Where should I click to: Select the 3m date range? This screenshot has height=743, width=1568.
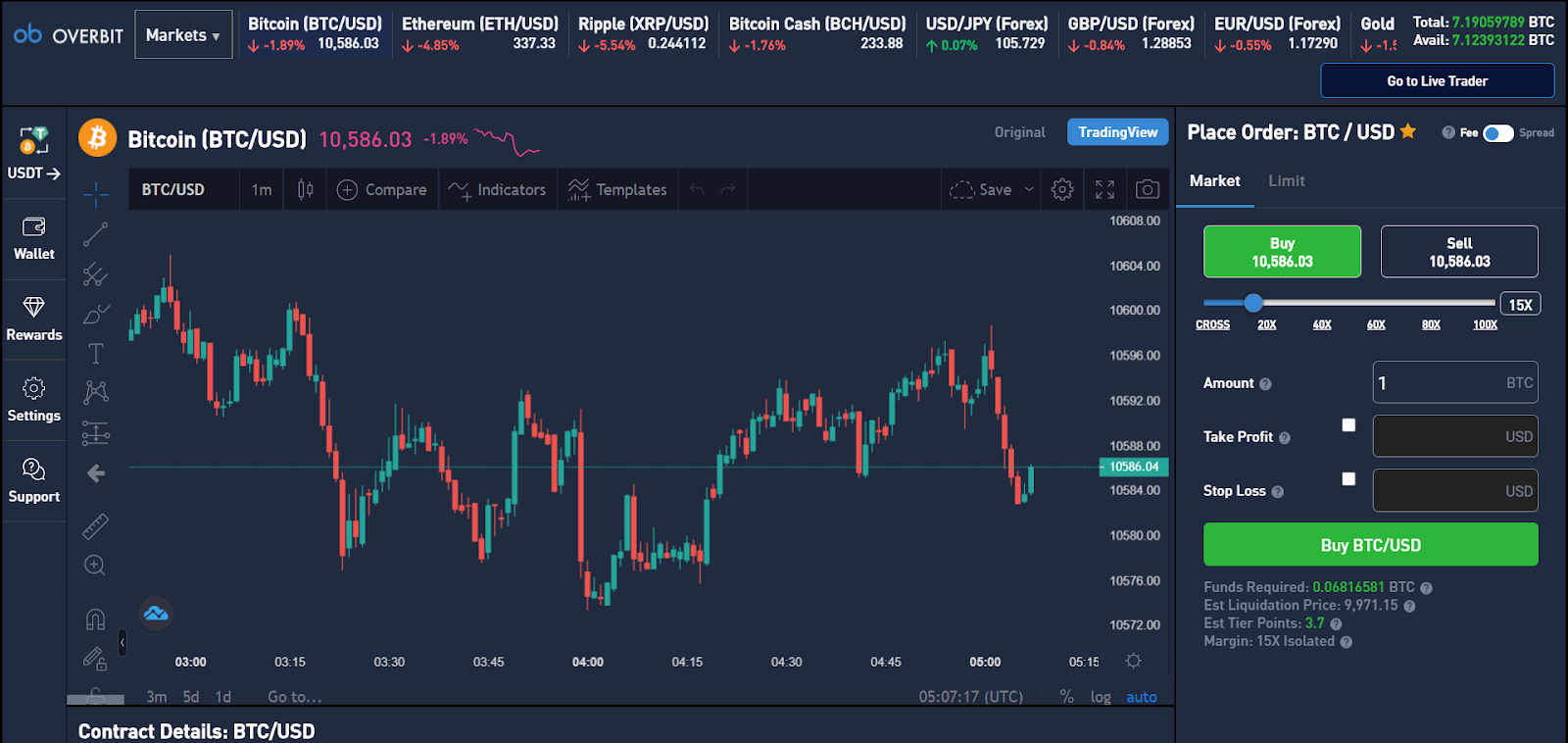click(156, 696)
